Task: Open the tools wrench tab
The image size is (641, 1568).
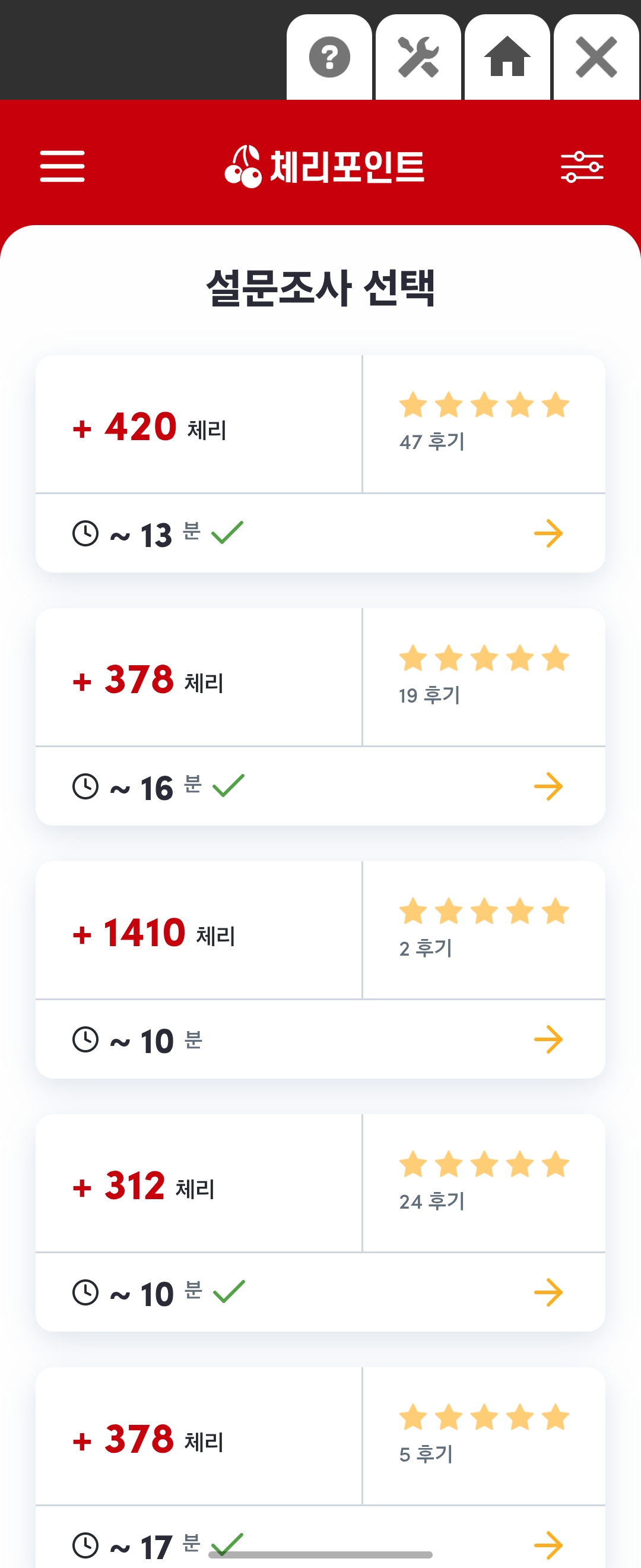Action: 418,57
